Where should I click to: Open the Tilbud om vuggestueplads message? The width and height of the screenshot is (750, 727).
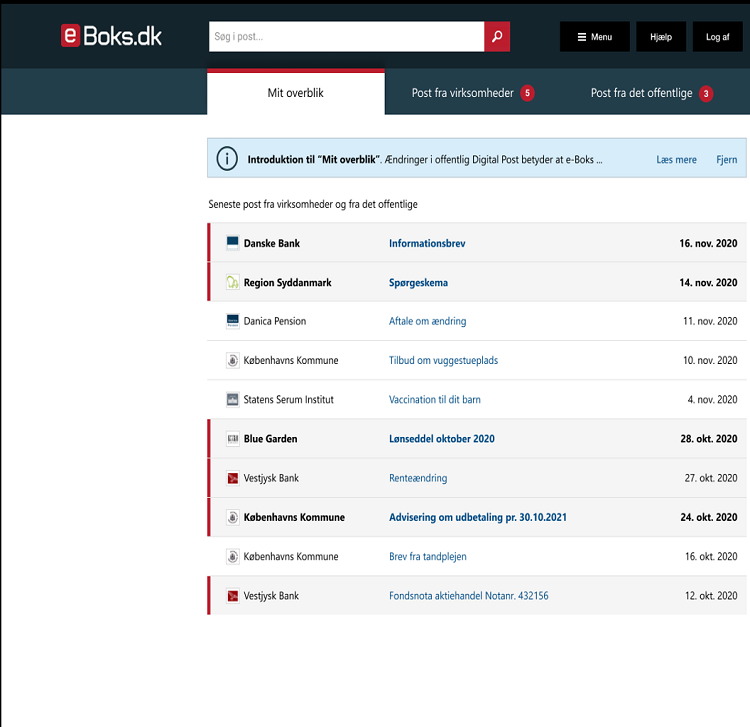coord(443,360)
